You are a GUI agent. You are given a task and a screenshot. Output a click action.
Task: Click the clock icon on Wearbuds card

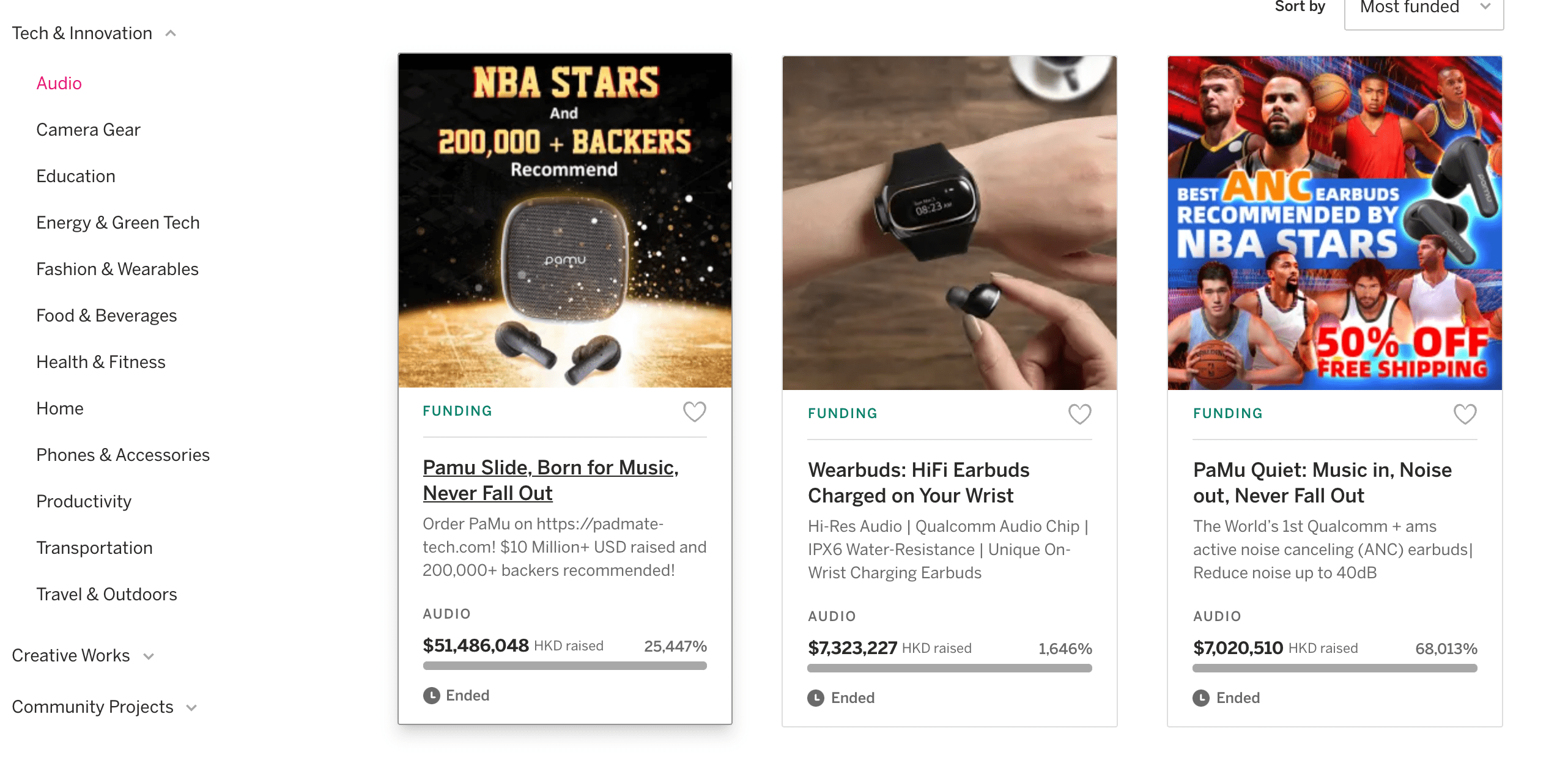[x=816, y=698]
